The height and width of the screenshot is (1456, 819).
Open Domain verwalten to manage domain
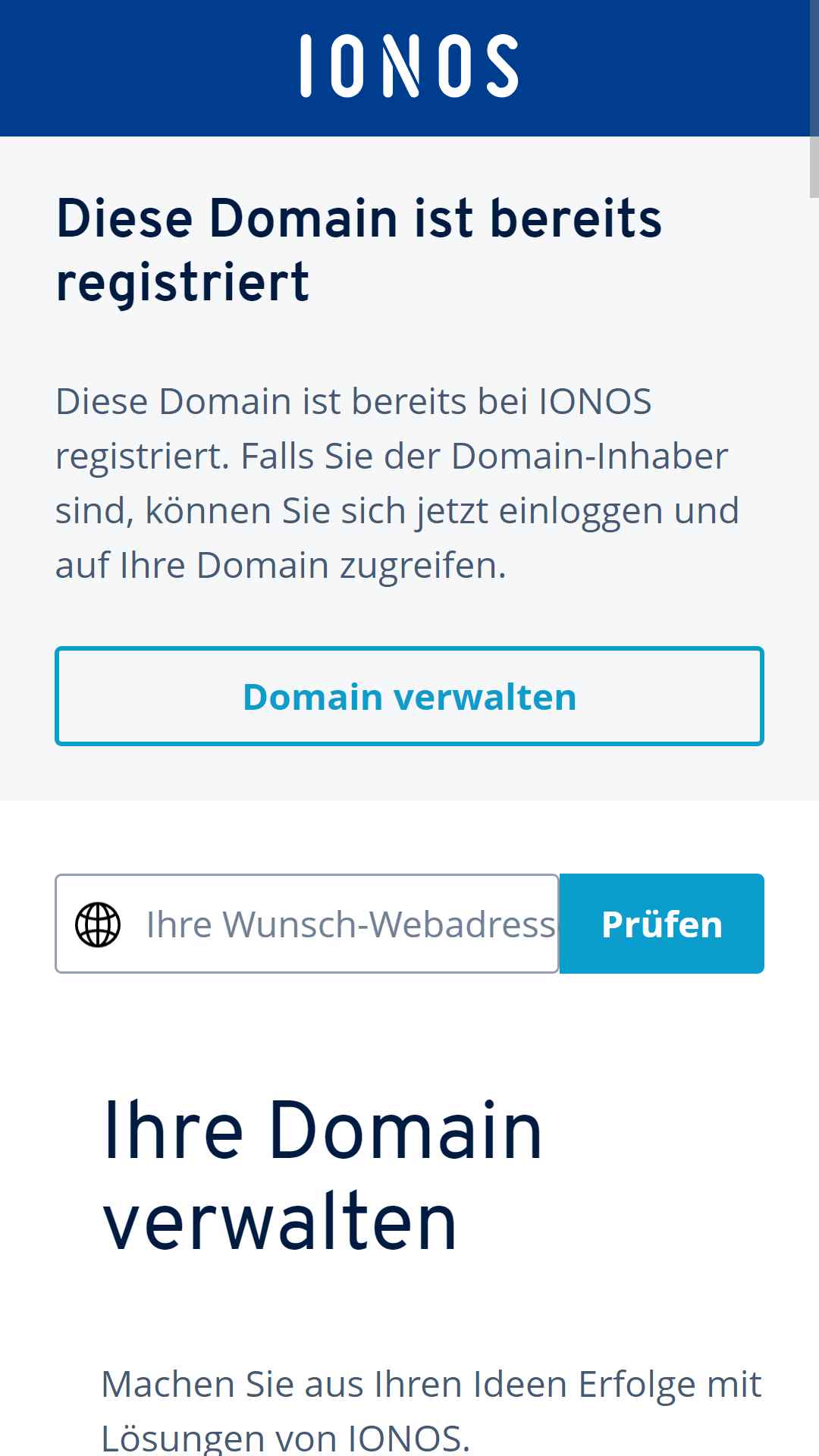409,696
